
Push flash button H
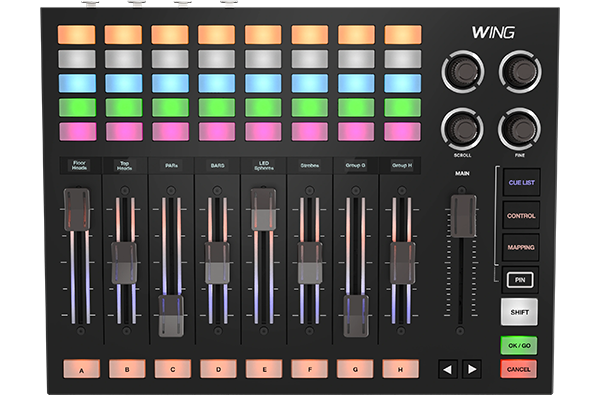(x=401, y=369)
